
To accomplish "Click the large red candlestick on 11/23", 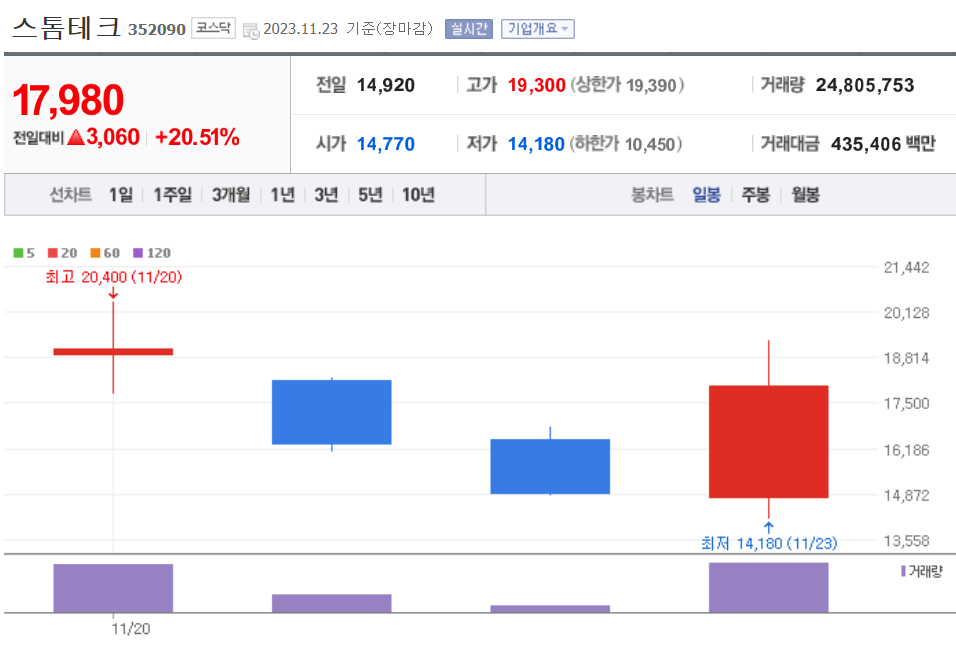I will [768, 441].
